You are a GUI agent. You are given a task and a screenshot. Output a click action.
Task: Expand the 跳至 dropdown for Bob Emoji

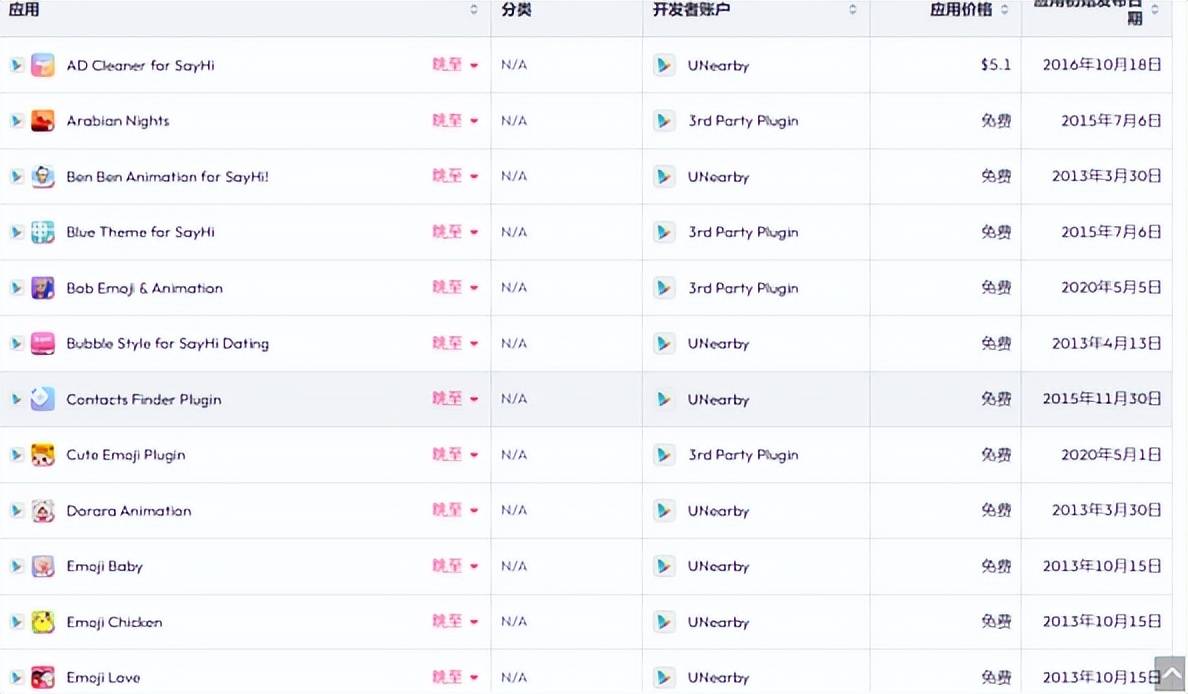tap(455, 288)
